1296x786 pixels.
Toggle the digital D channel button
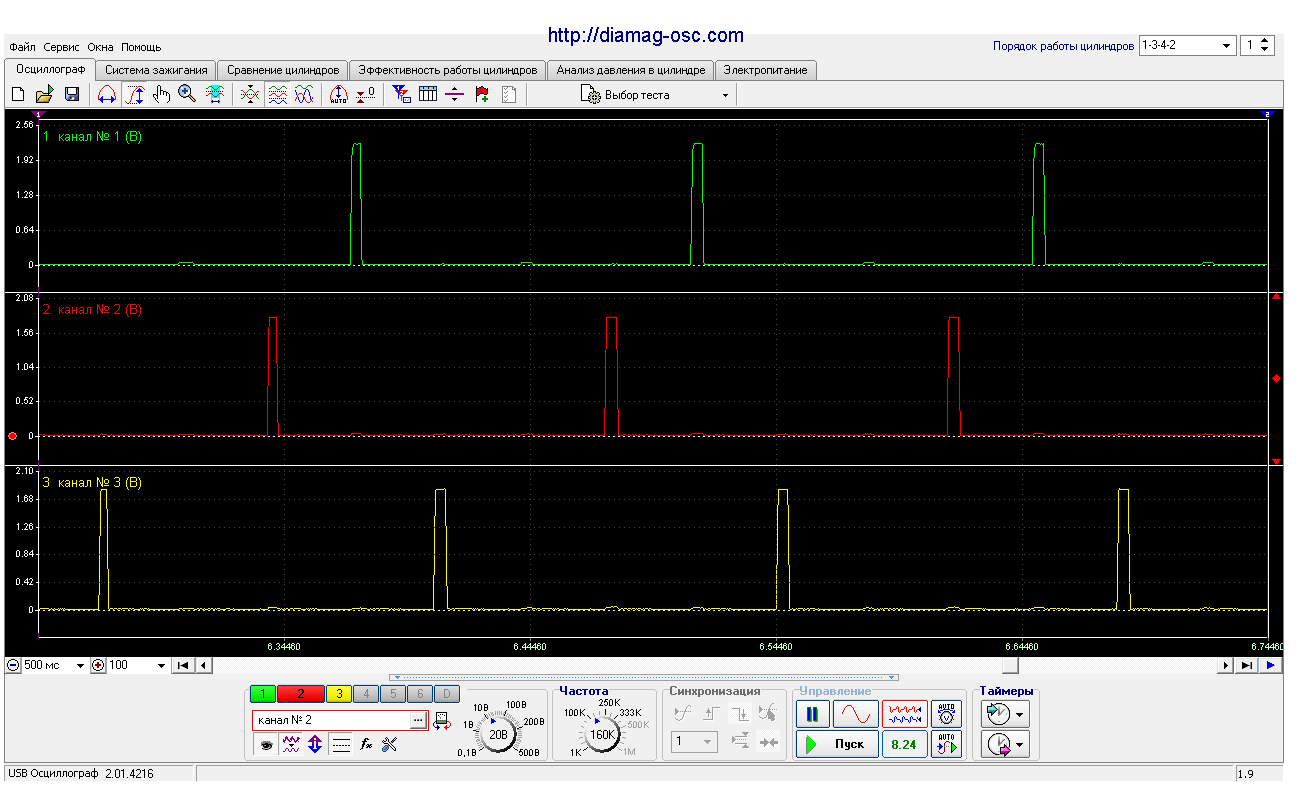coord(447,694)
